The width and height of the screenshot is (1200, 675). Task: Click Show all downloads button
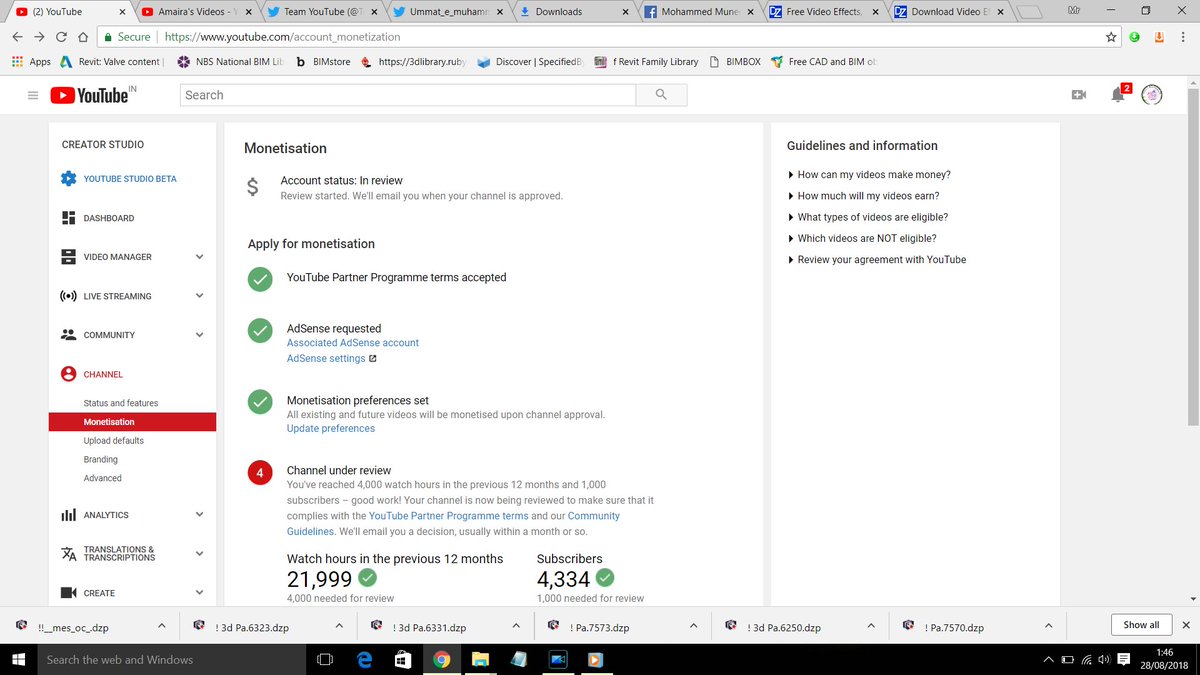click(1141, 625)
